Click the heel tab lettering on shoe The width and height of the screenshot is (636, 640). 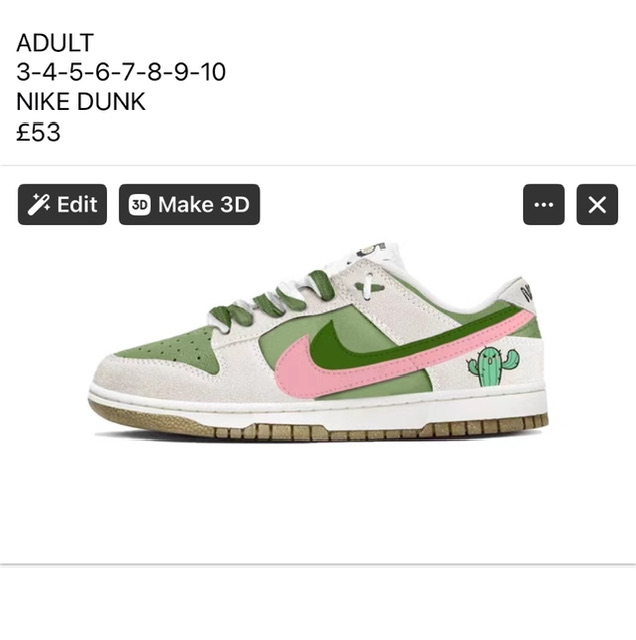tap(527, 292)
